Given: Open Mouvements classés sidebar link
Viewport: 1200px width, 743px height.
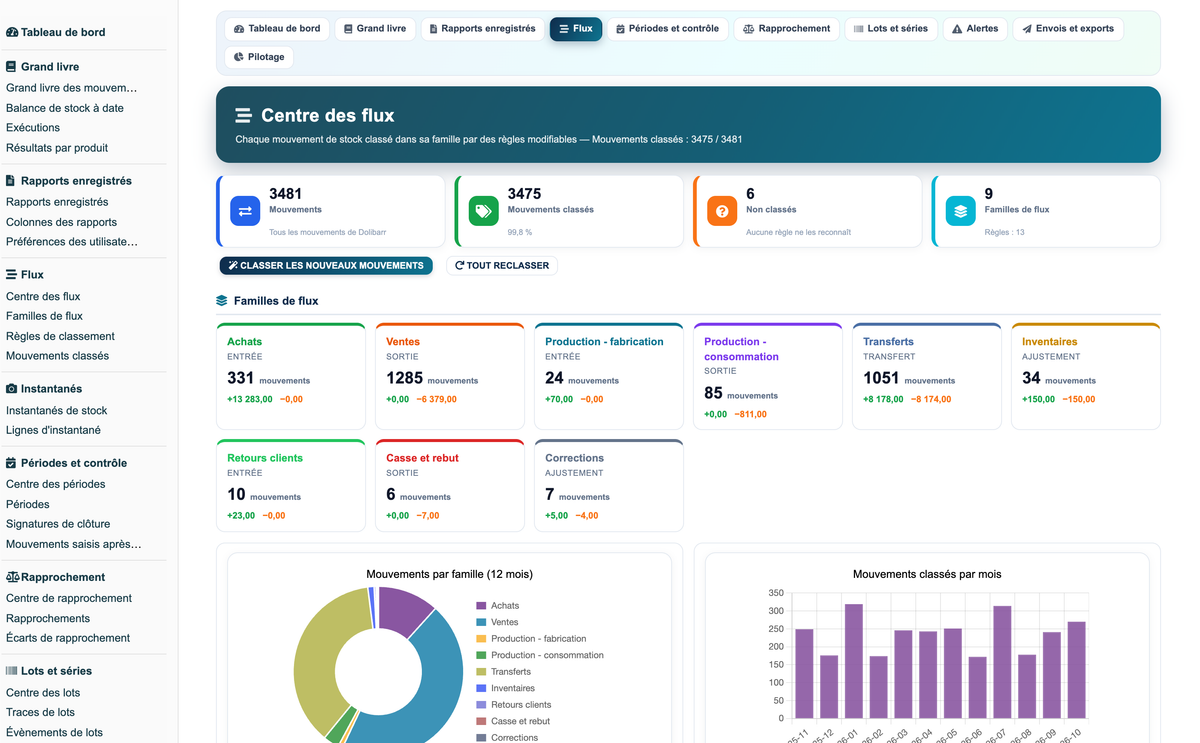Looking at the screenshot, I should pos(57,356).
